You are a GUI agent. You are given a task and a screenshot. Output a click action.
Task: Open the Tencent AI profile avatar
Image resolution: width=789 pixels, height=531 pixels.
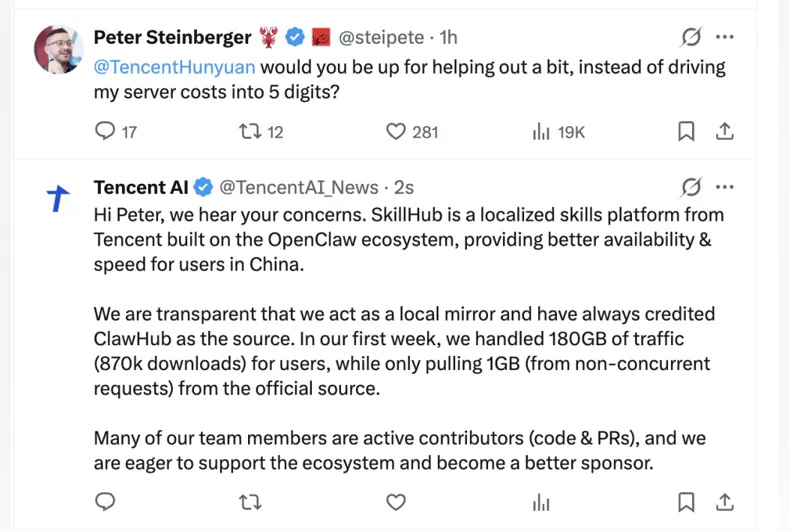point(59,199)
